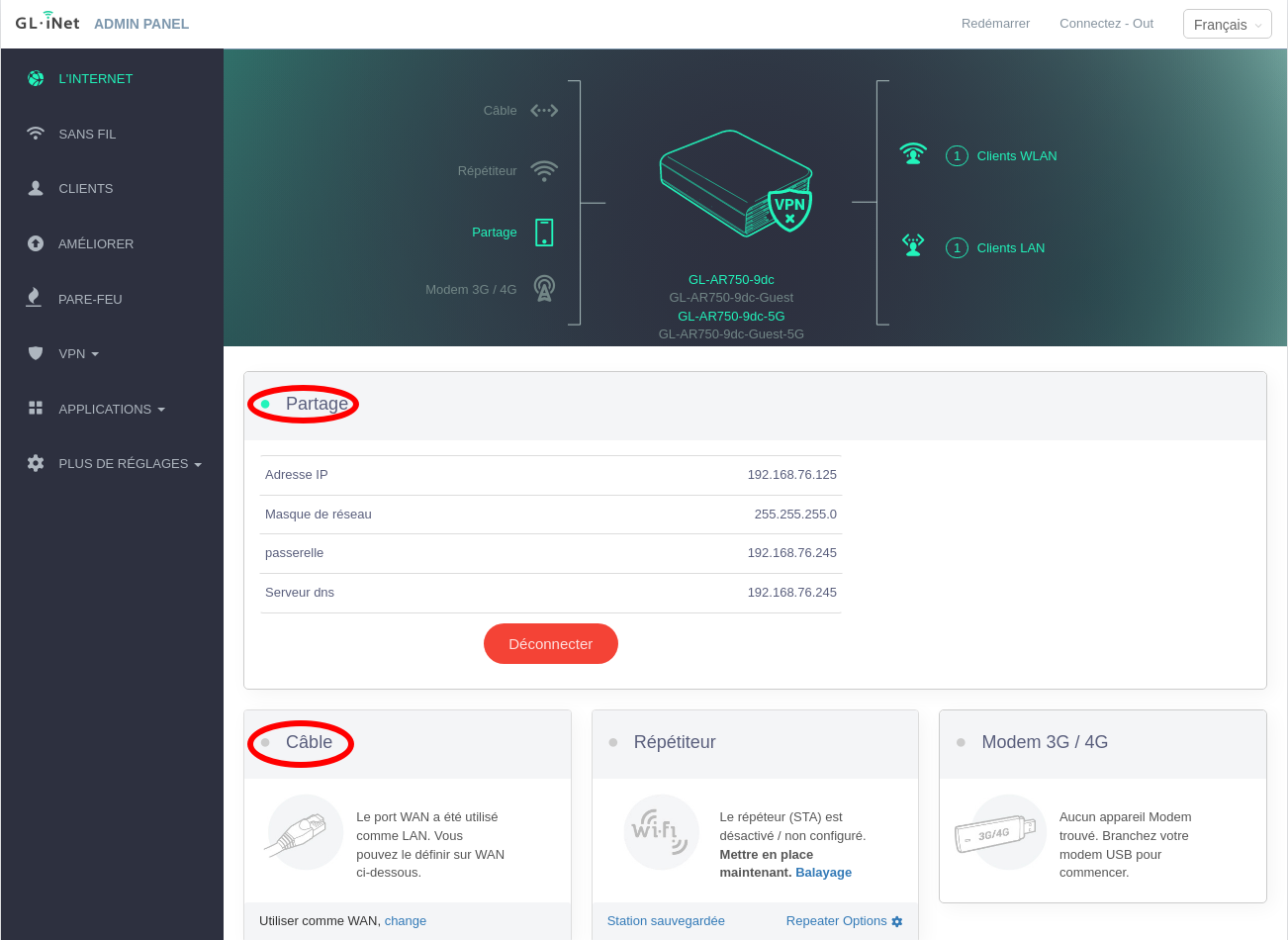This screenshot has height=940, width=1288.
Task: Click the Balayage scan link
Action: (x=823, y=873)
